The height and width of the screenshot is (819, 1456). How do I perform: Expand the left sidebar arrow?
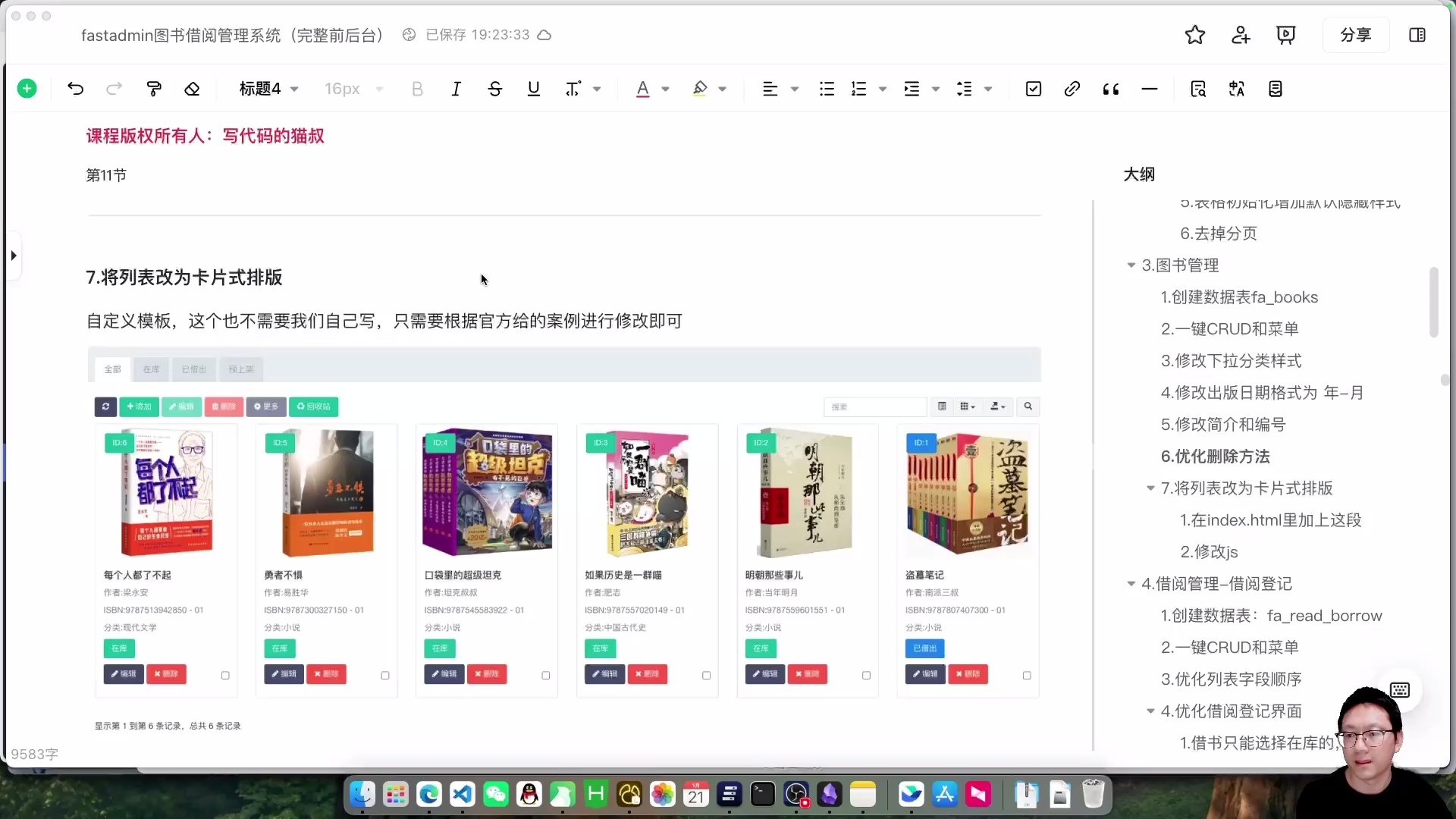click(x=14, y=256)
